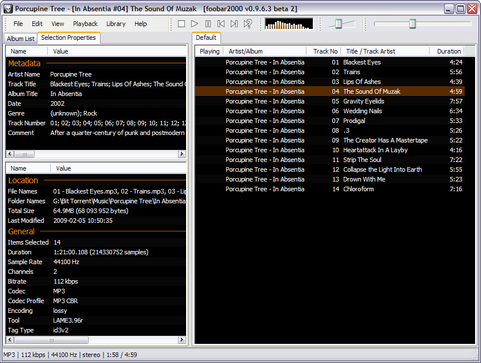Click the Artist Name value Porcupine Tree

(x=71, y=74)
